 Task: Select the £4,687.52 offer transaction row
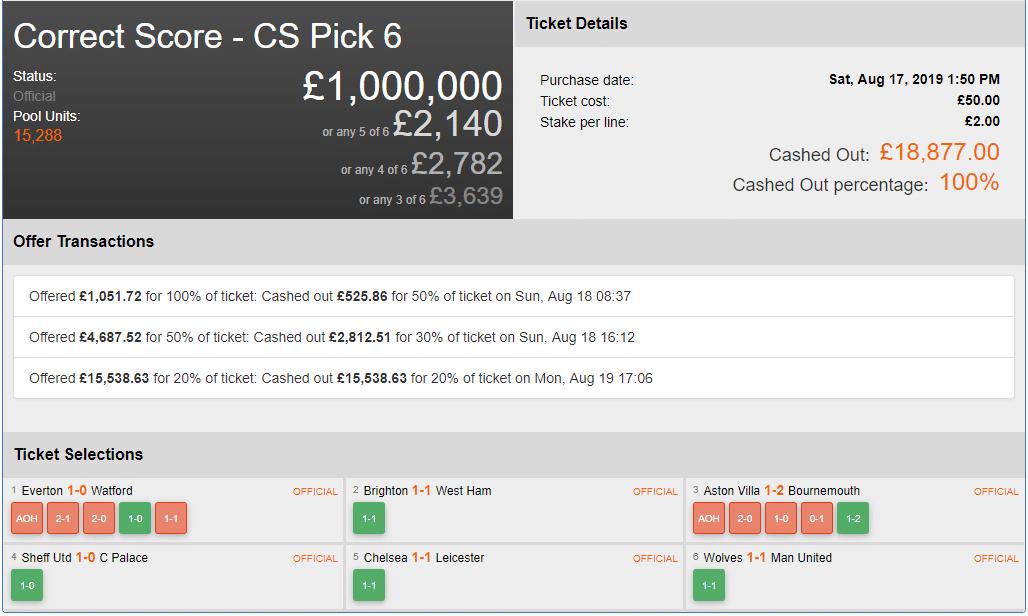coord(513,338)
